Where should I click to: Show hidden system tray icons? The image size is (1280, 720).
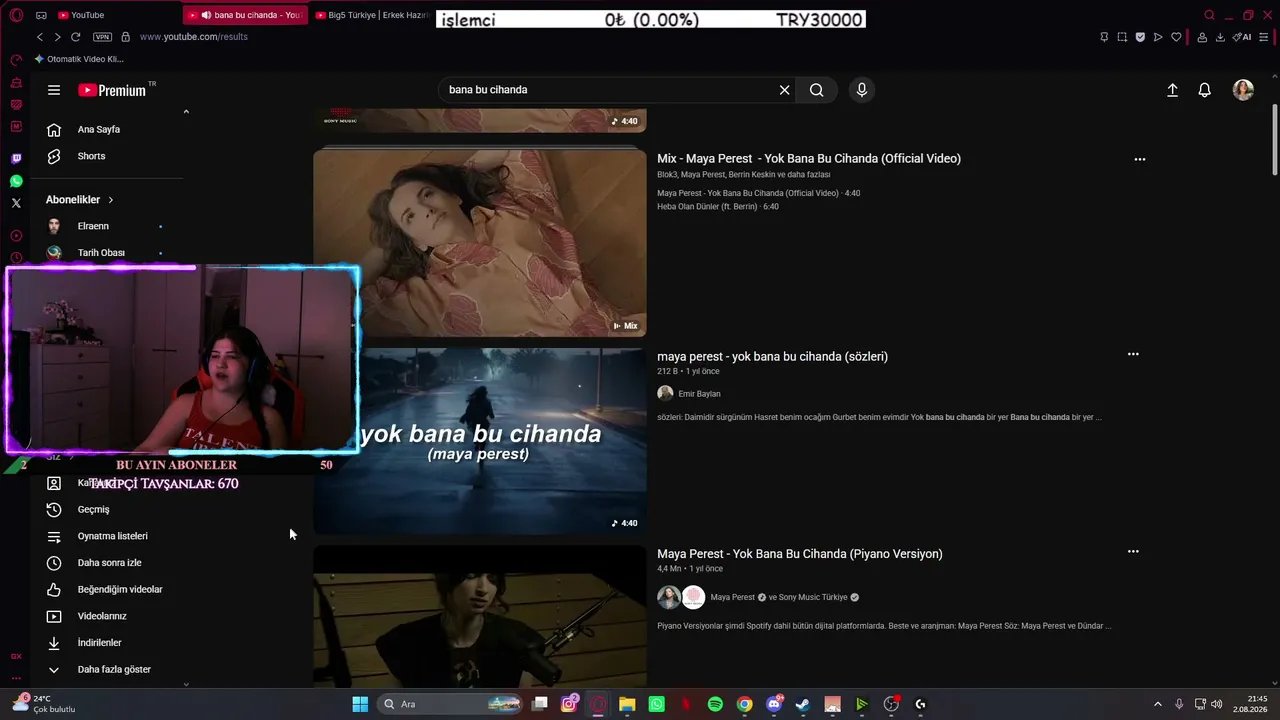pos(1158,704)
